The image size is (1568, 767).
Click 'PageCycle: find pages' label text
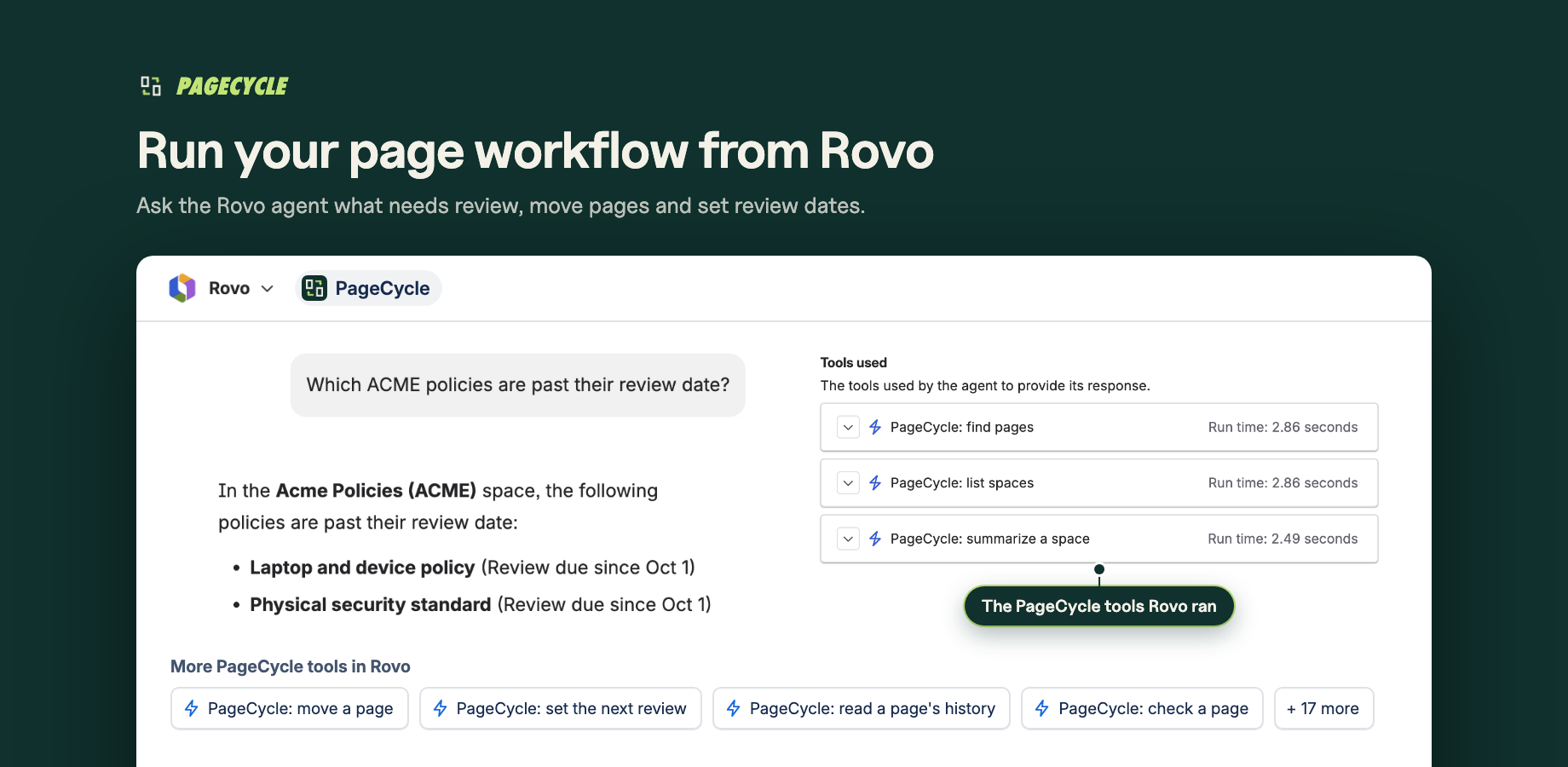point(962,427)
